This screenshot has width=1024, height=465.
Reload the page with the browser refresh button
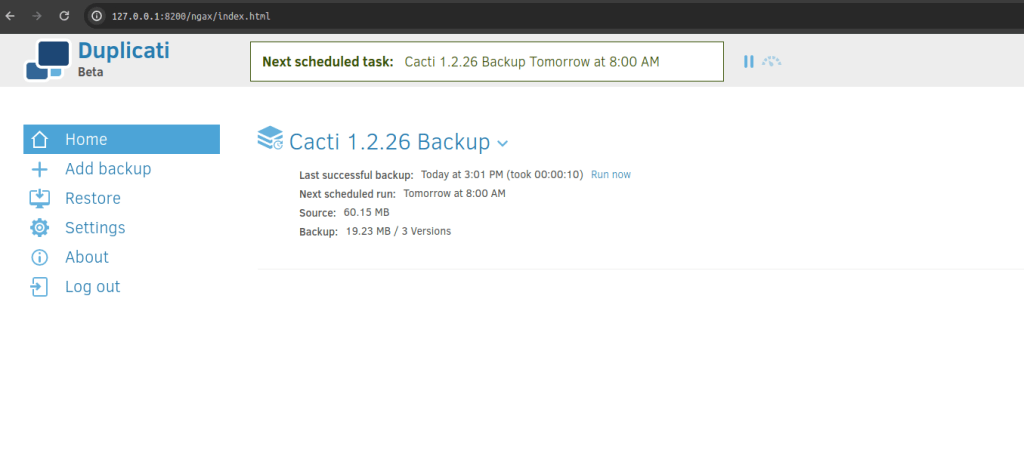click(64, 16)
